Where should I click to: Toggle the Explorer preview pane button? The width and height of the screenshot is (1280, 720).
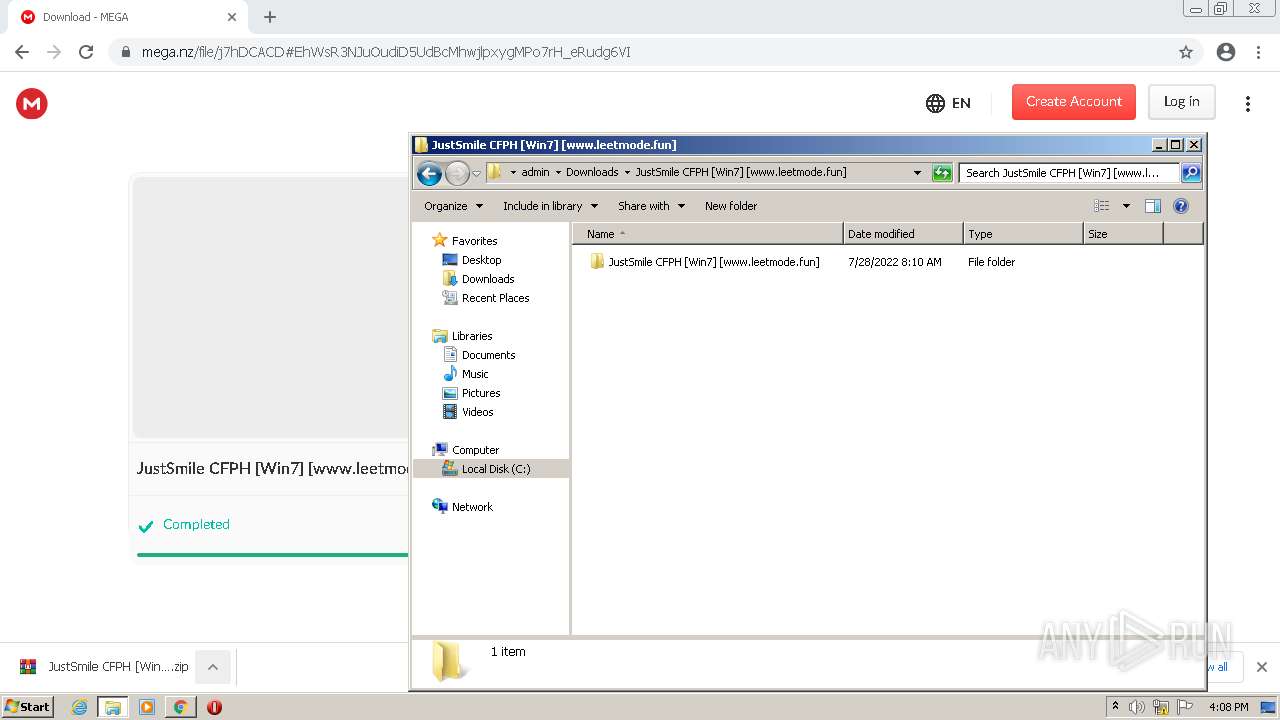point(1152,206)
